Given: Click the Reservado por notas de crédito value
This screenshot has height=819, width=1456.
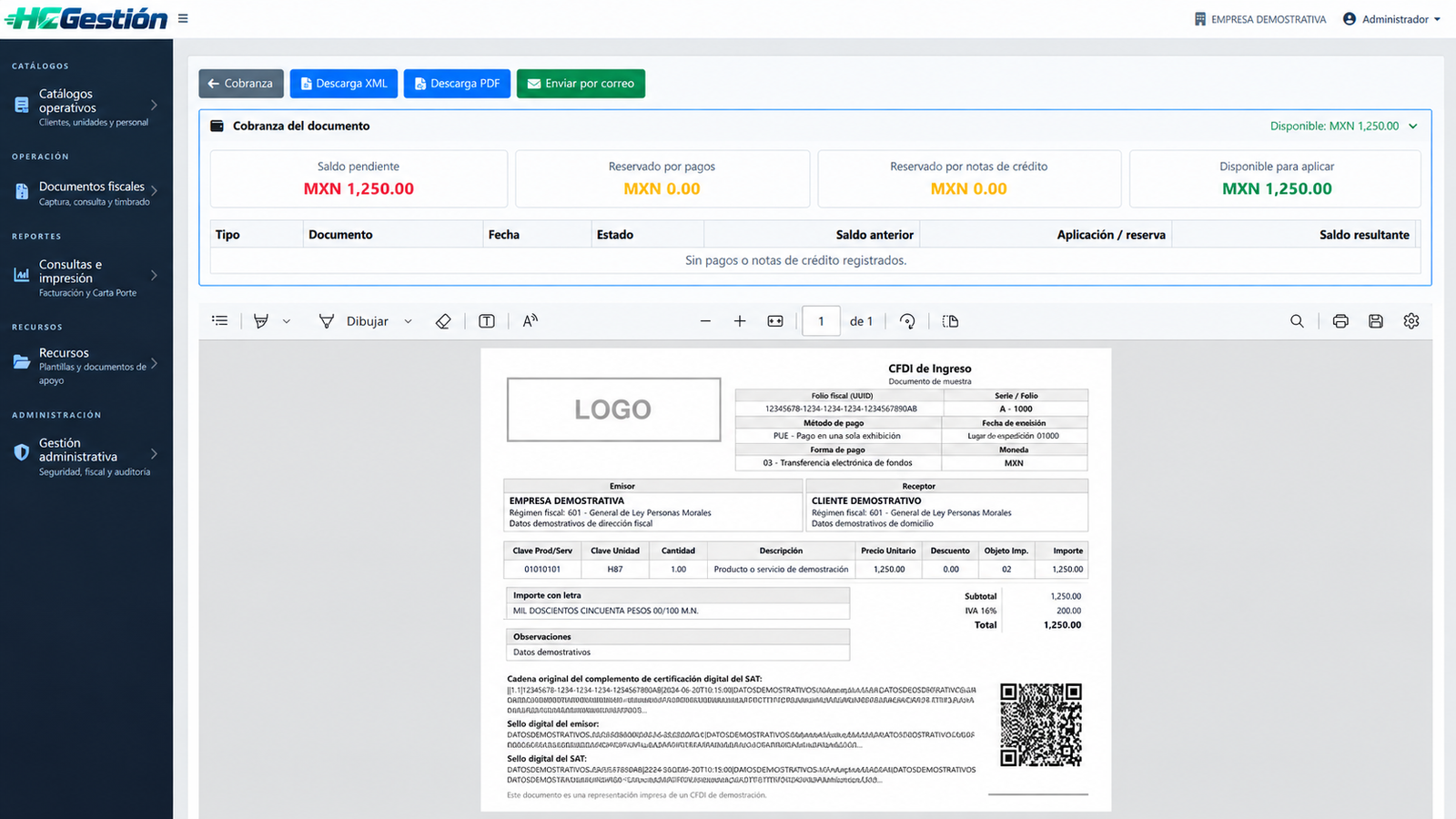Looking at the screenshot, I should tap(968, 189).
